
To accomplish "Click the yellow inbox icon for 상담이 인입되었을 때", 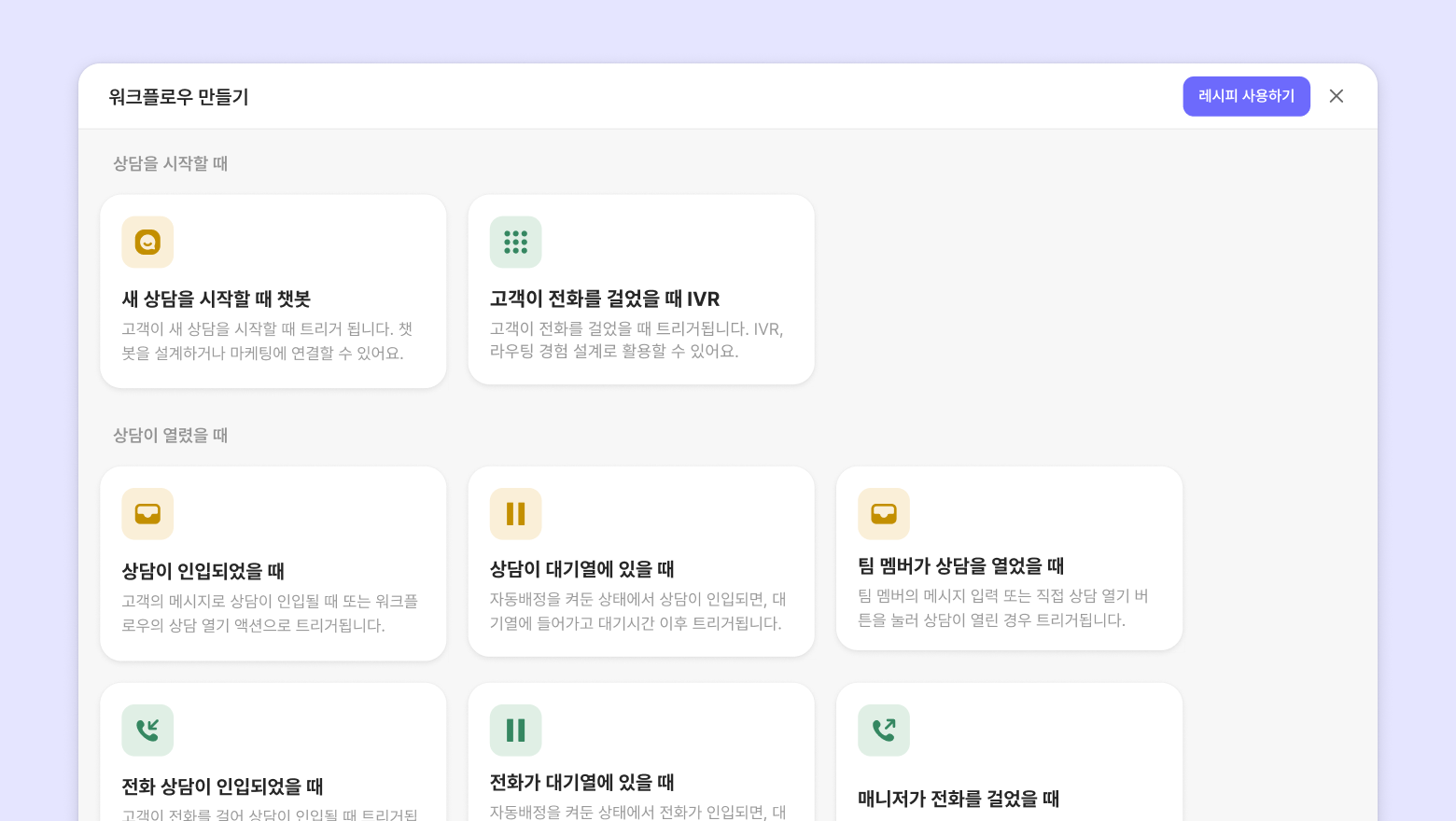I will pos(147,514).
